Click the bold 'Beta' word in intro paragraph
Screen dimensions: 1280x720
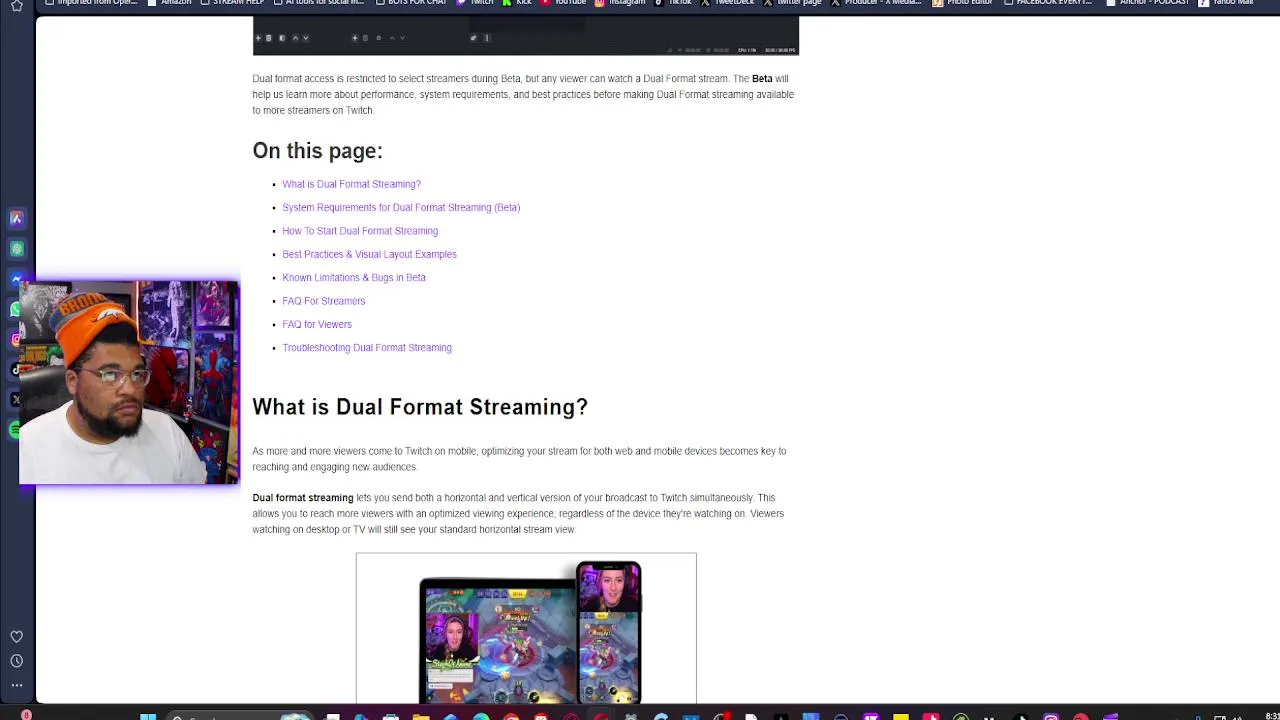[762, 78]
